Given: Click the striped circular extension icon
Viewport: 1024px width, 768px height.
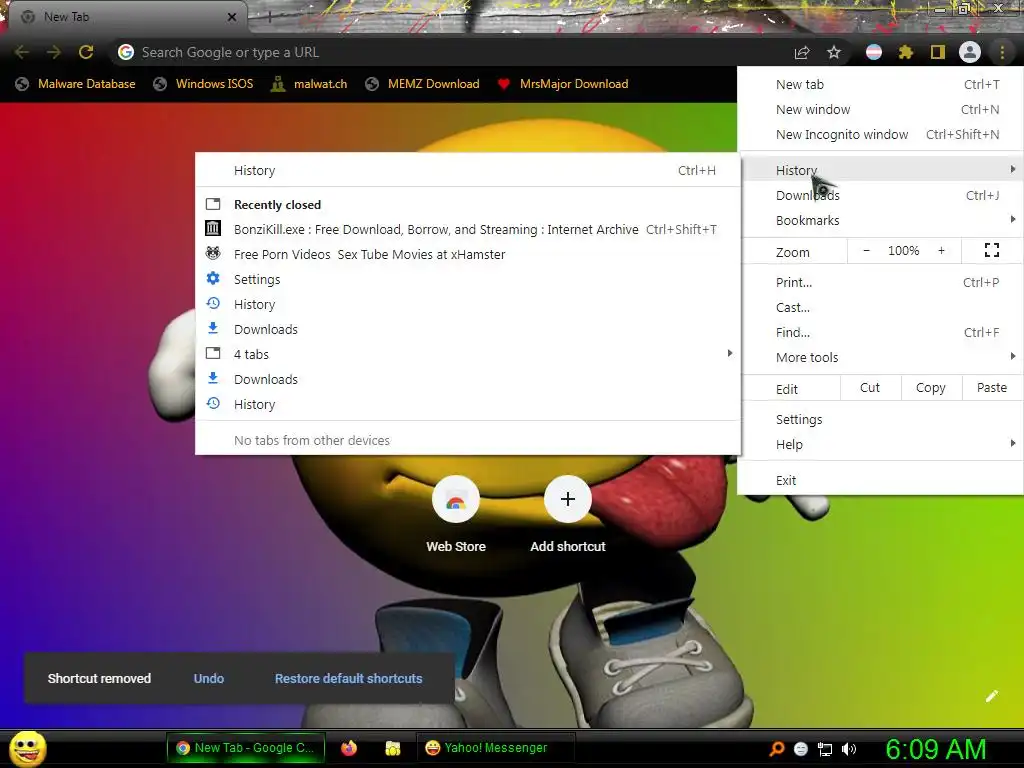Looking at the screenshot, I should pyautogui.click(x=874, y=52).
